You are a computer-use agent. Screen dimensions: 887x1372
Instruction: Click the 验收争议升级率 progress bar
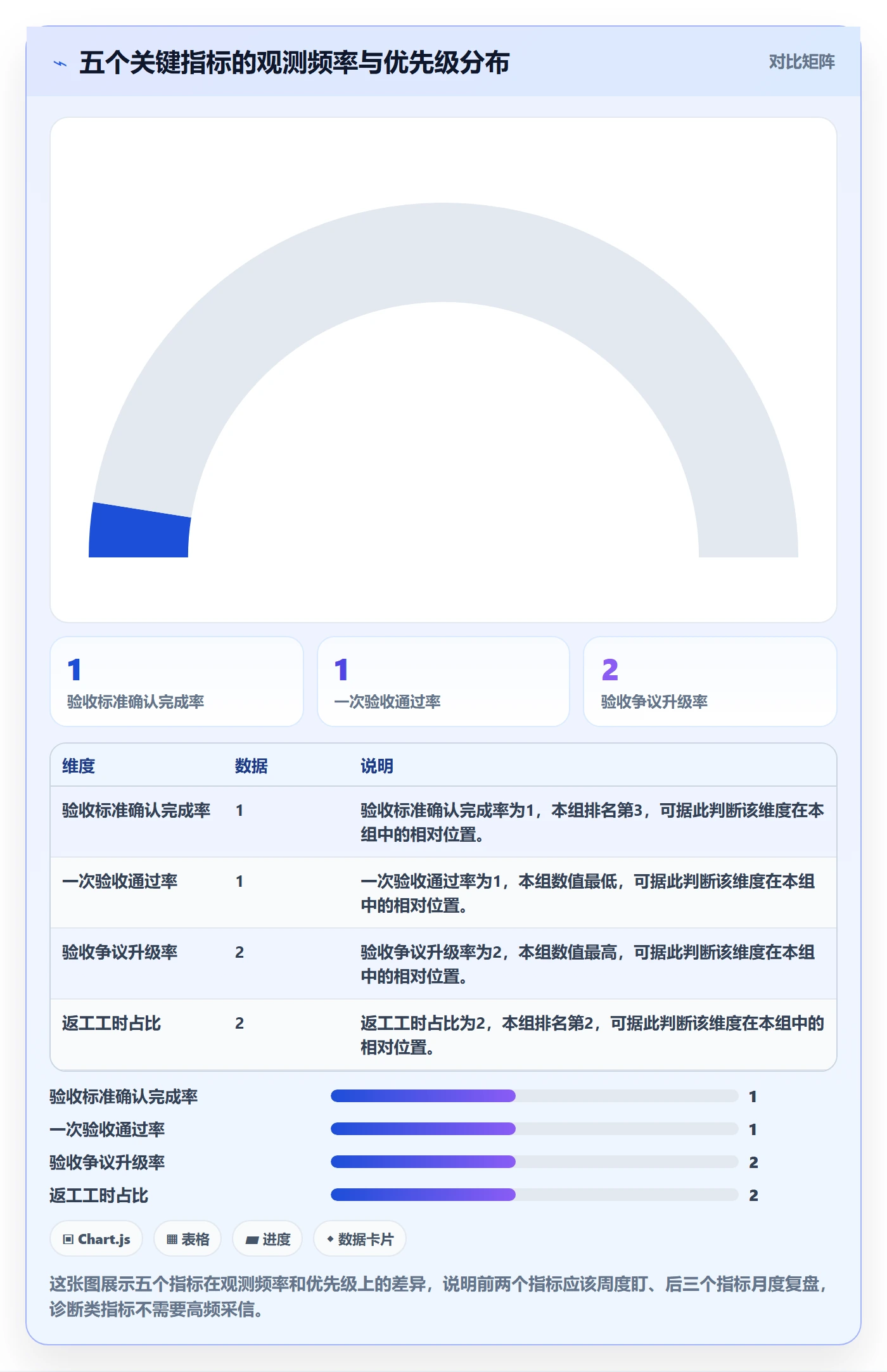click(x=534, y=1162)
